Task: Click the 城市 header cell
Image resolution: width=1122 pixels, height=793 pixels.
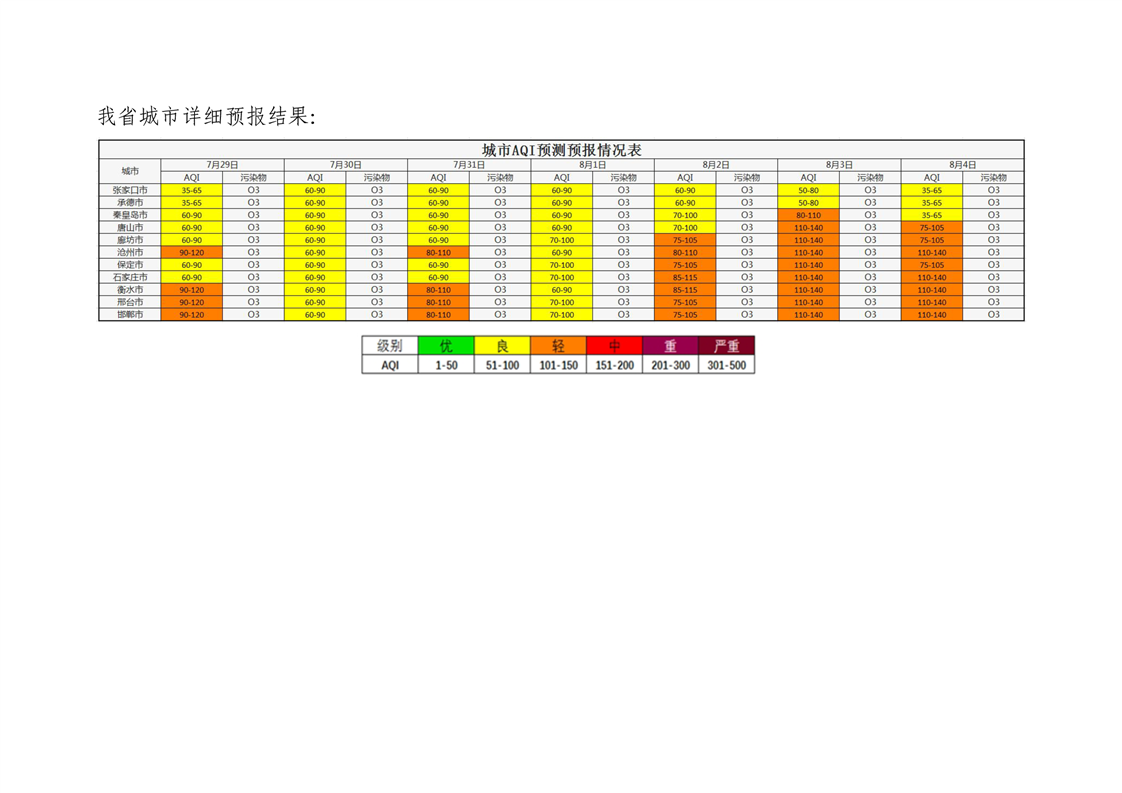Action: tap(130, 171)
